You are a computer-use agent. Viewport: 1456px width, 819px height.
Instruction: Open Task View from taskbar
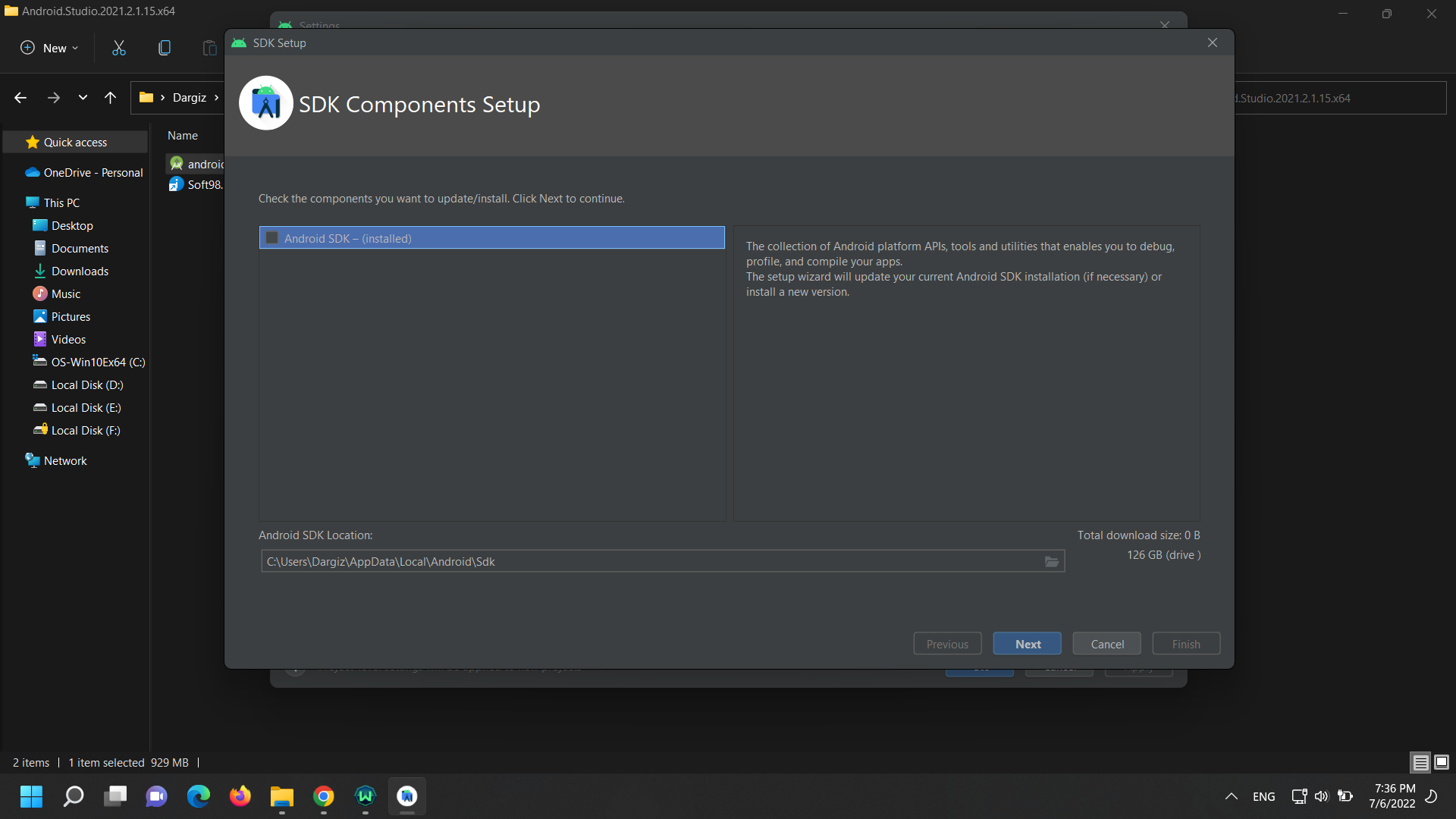[x=115, y=796]
